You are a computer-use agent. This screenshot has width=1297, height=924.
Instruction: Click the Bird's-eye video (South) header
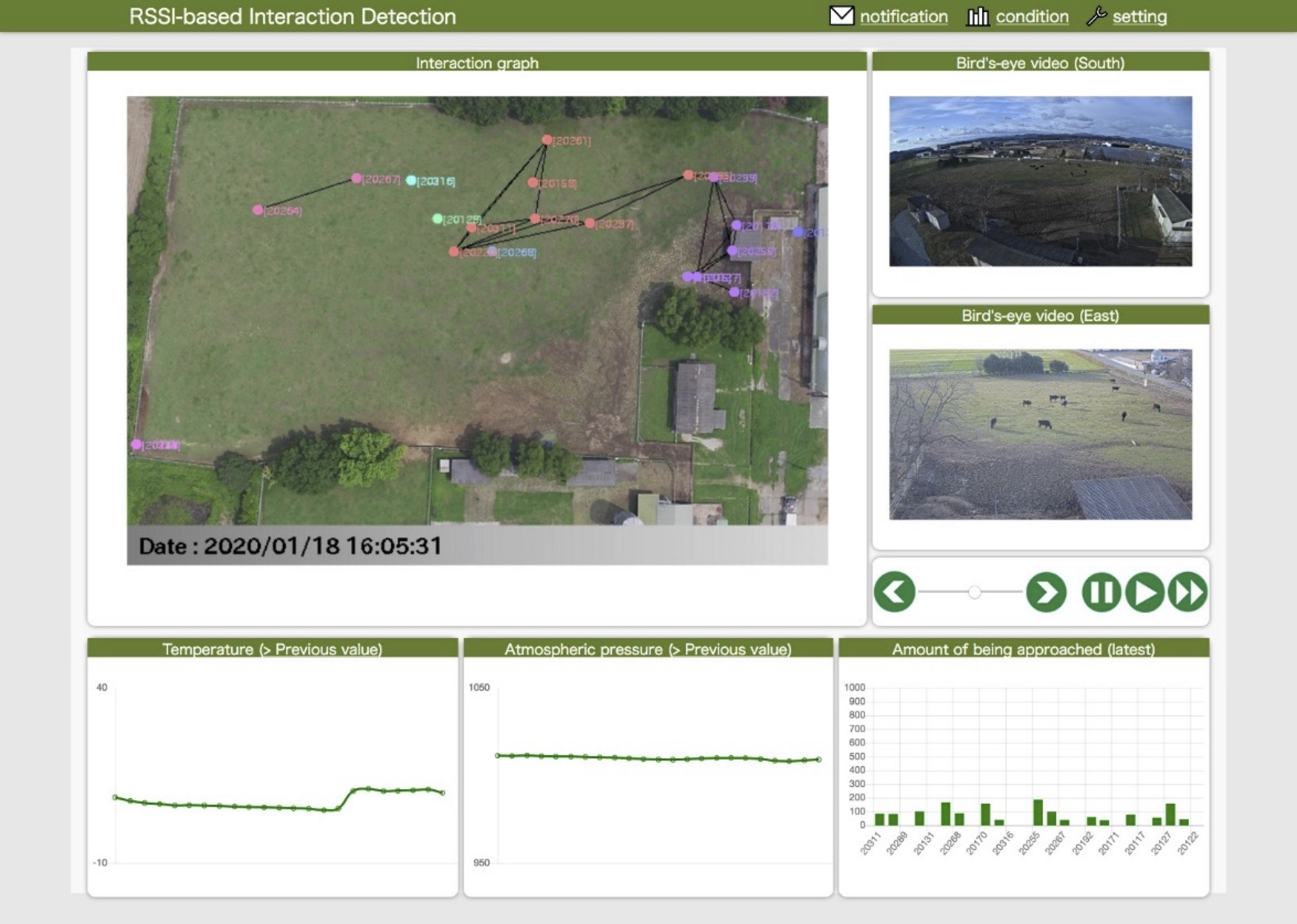click(x=1040, y=62)
